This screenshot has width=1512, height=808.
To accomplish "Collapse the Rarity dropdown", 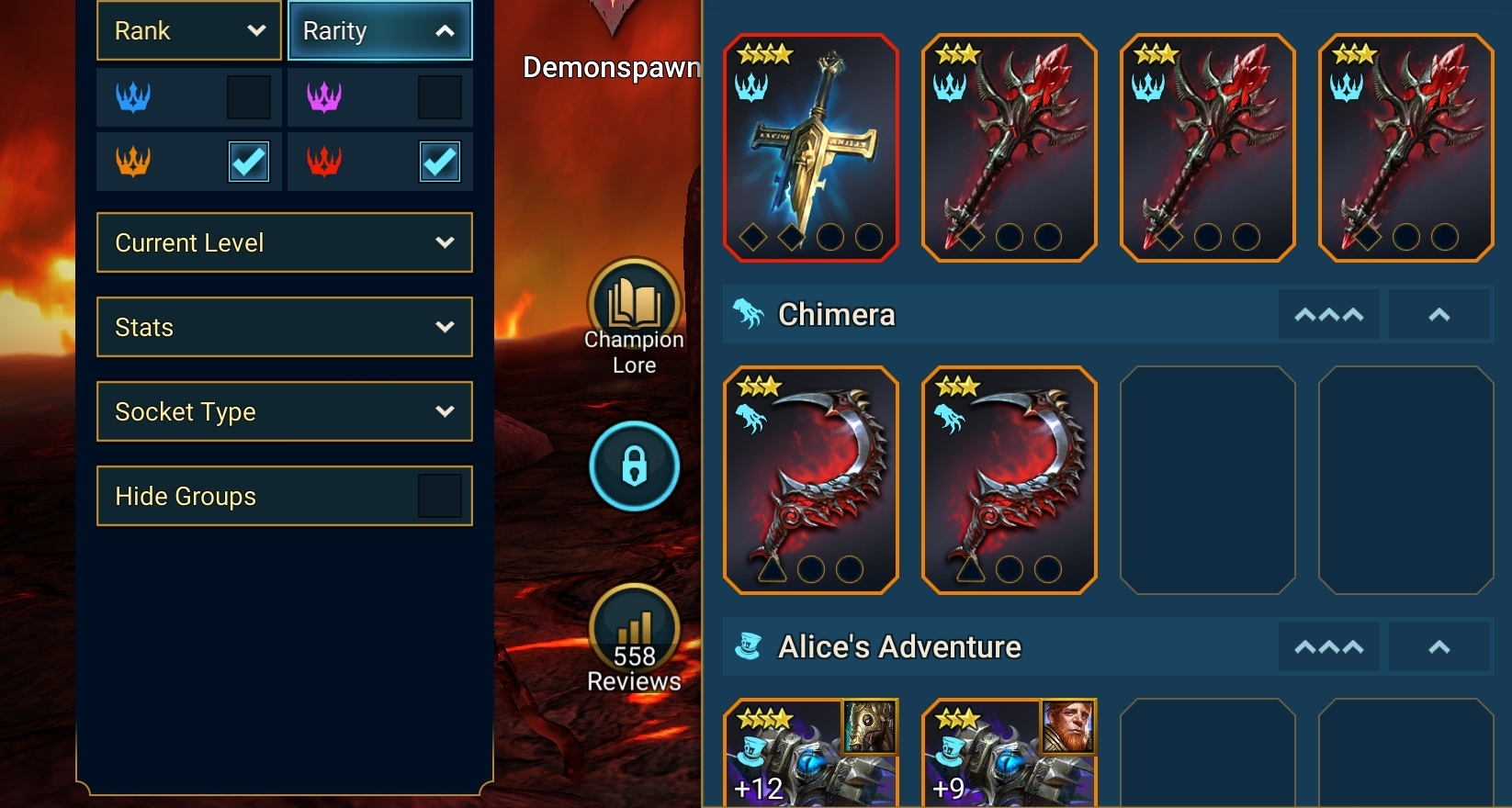I will point(380,30).
